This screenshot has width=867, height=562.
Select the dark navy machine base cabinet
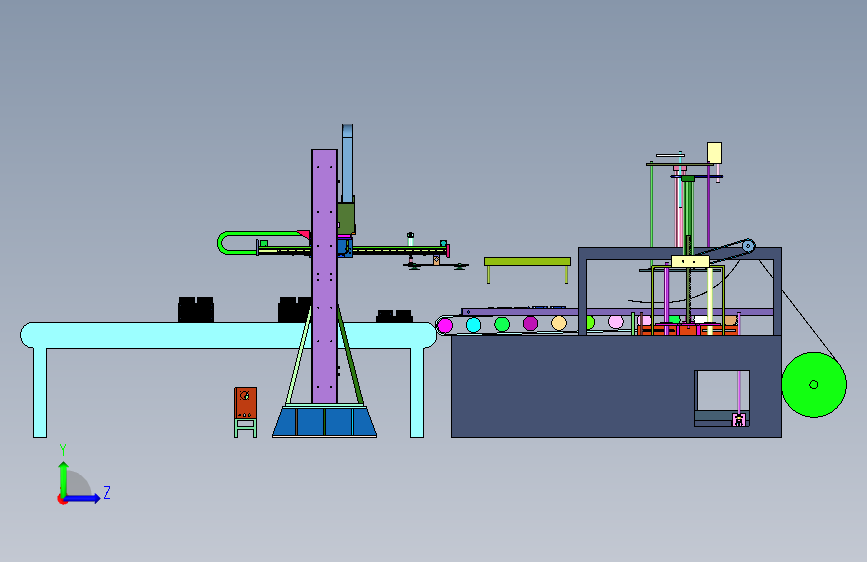(x=617, y=386)
